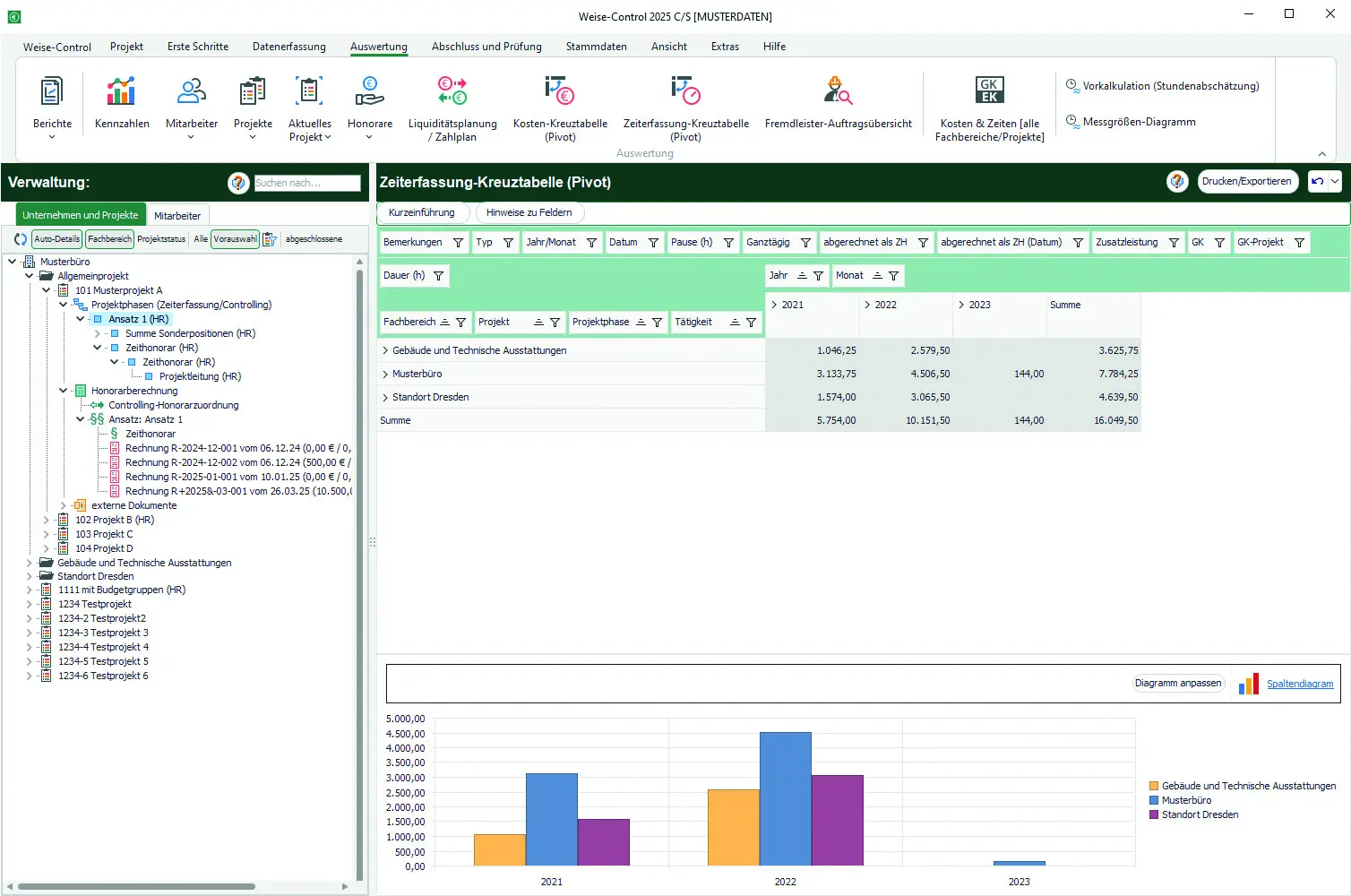Click the Drucken/Exportieren button
The image size is (1351, 896).
[1246, 182]
